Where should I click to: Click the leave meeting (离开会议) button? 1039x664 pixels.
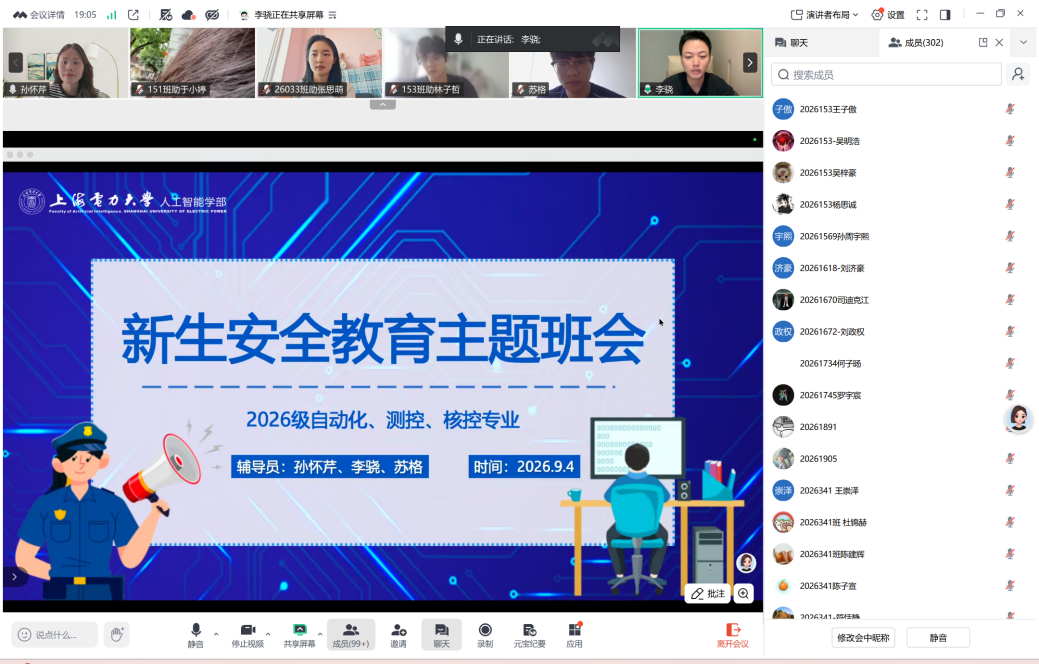click(733, 635)
